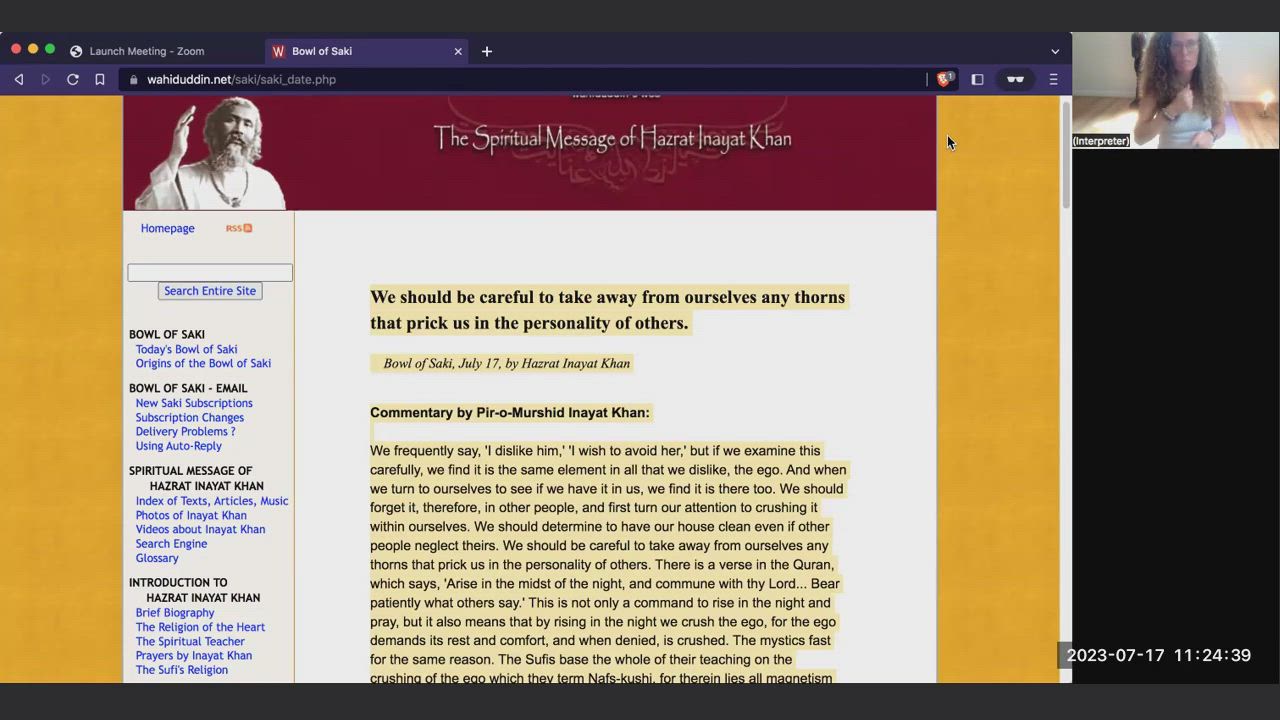The height and width of the screenshot is (720, 1280).
Task: Click the bookmark icon in toolbar
Action: coord(100,80)
